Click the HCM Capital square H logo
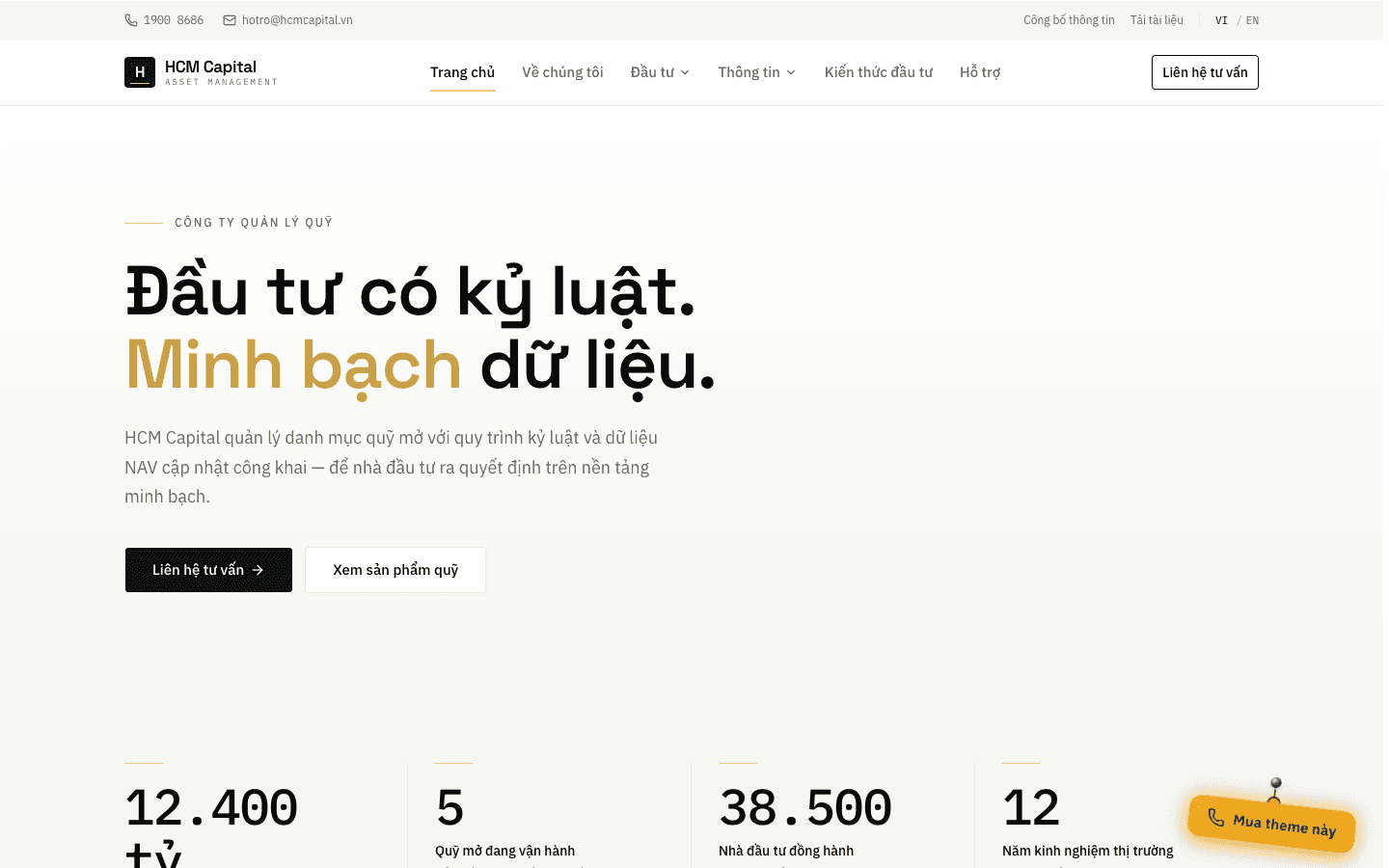 pyautogui.click(x=140, y=72)
